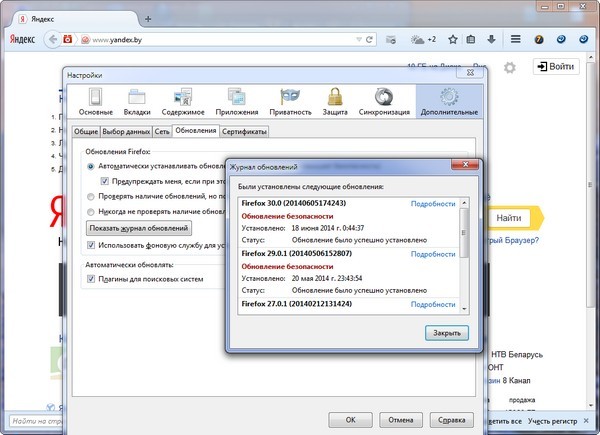Click Показать журнал обновлений button

coord(139,228)
